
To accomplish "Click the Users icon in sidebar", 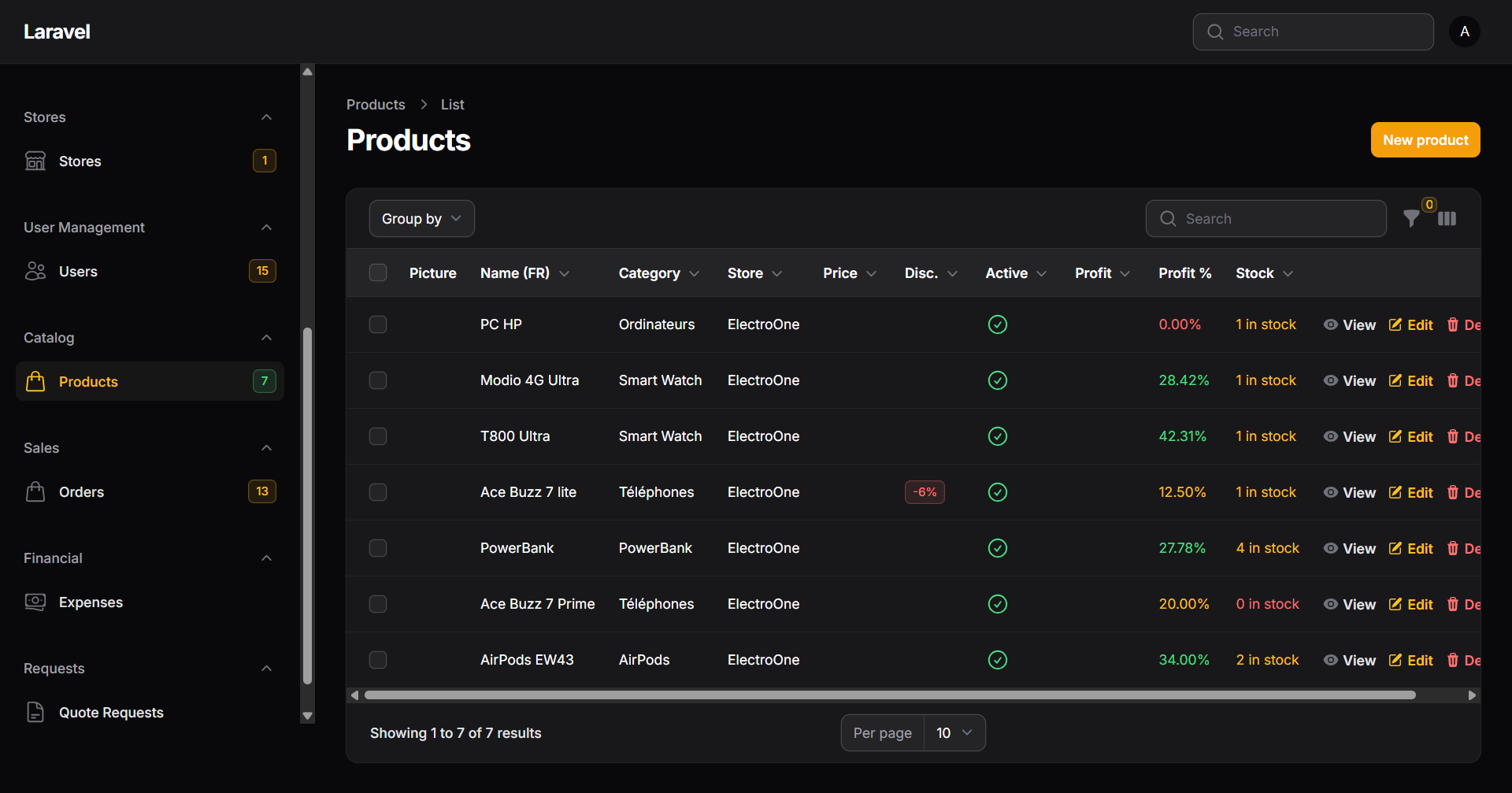I will pos(35,271).
